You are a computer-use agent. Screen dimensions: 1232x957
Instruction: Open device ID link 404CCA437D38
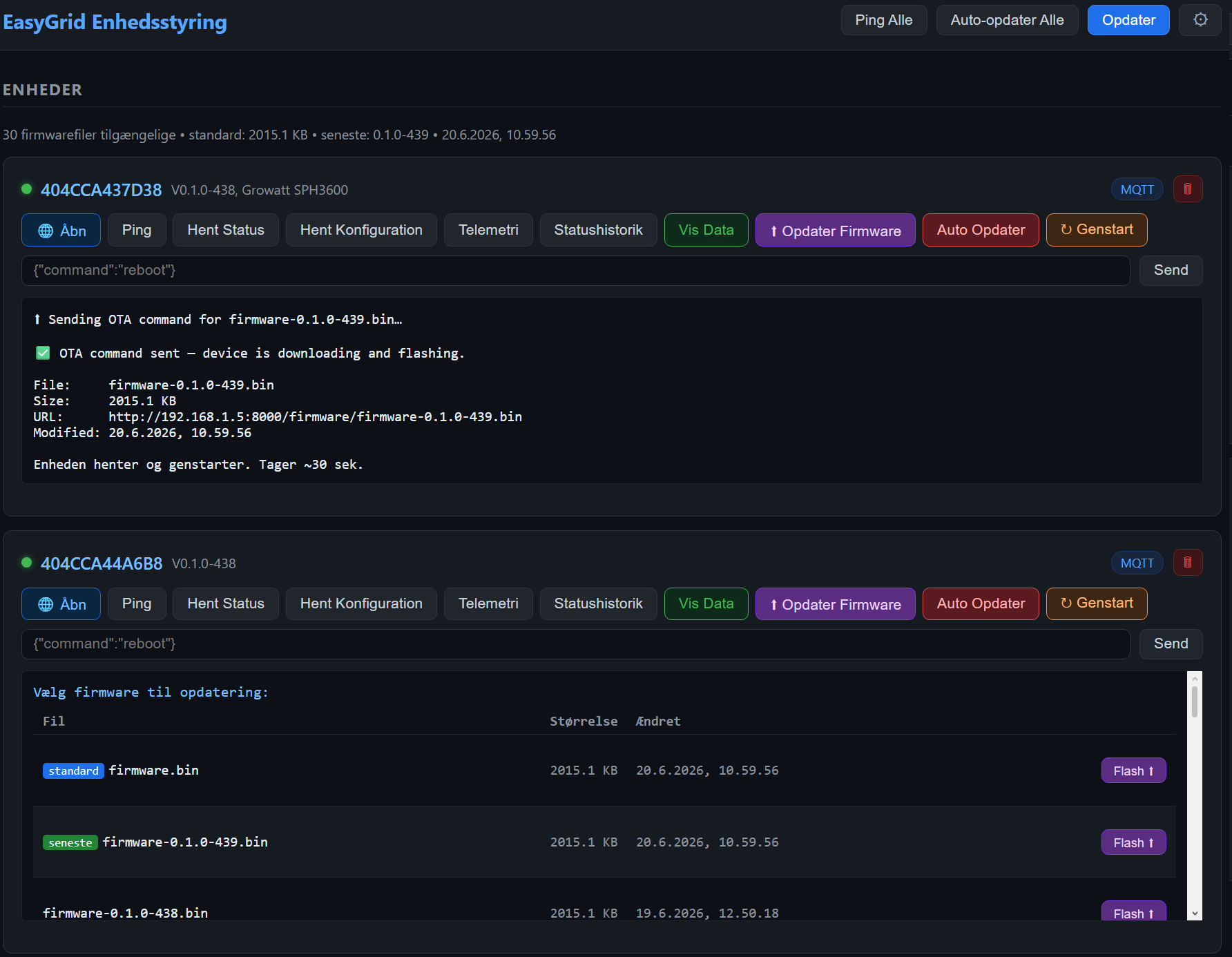(101, 190)
